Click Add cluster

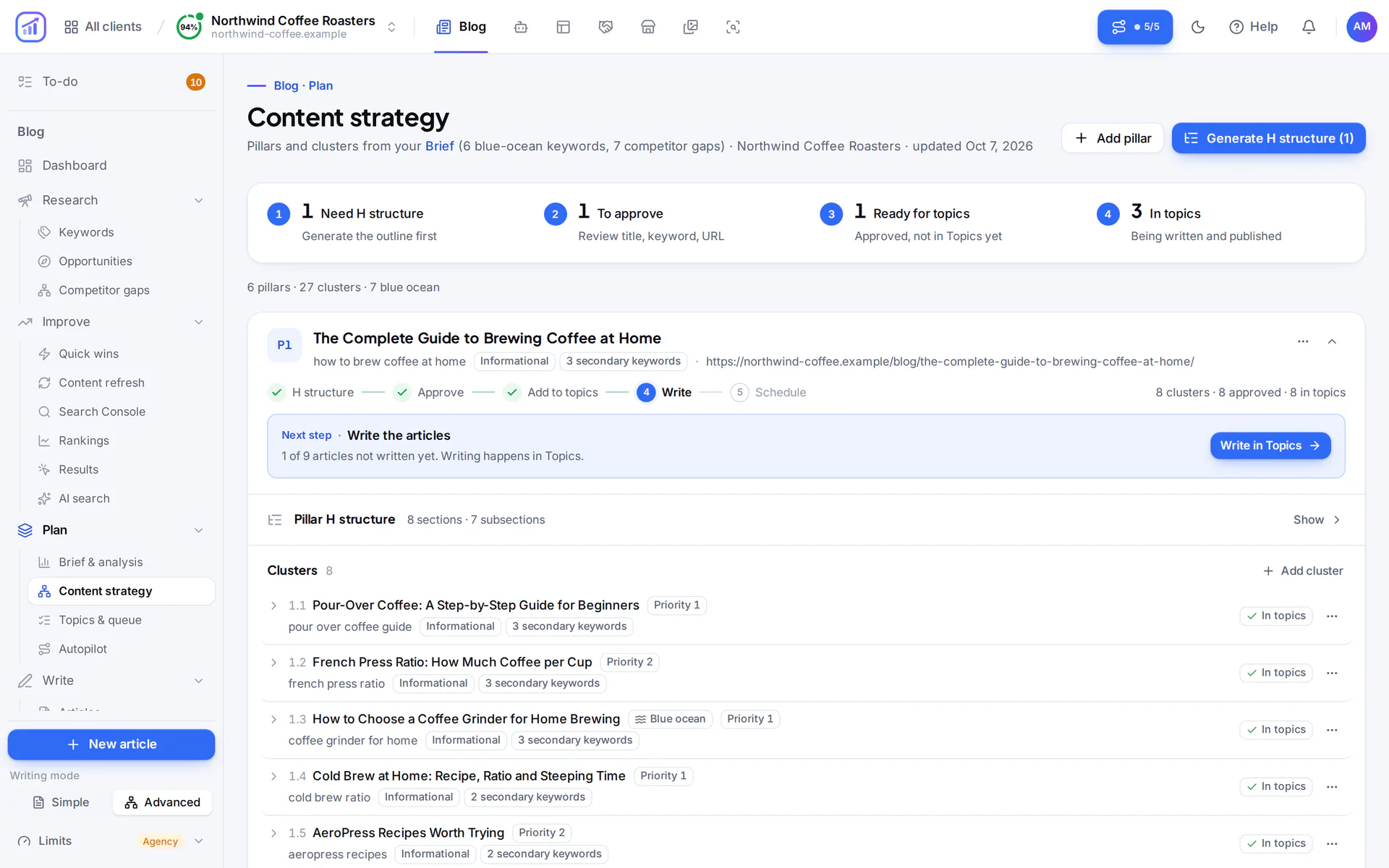[x=1303, y=571]
